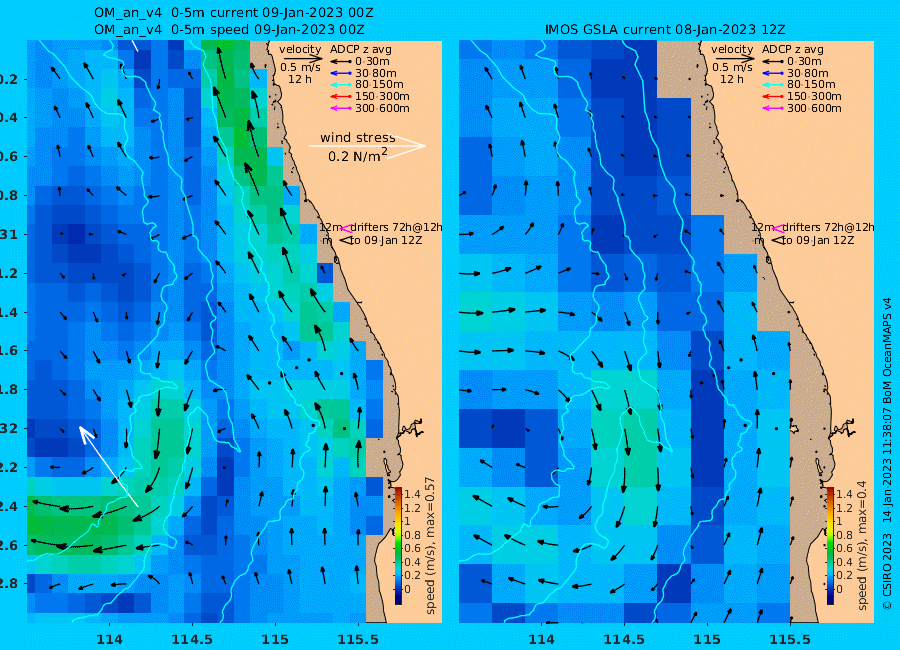Click the '0-30m' label in right panel legend
The image size is (900, 650).
(804, 61)
